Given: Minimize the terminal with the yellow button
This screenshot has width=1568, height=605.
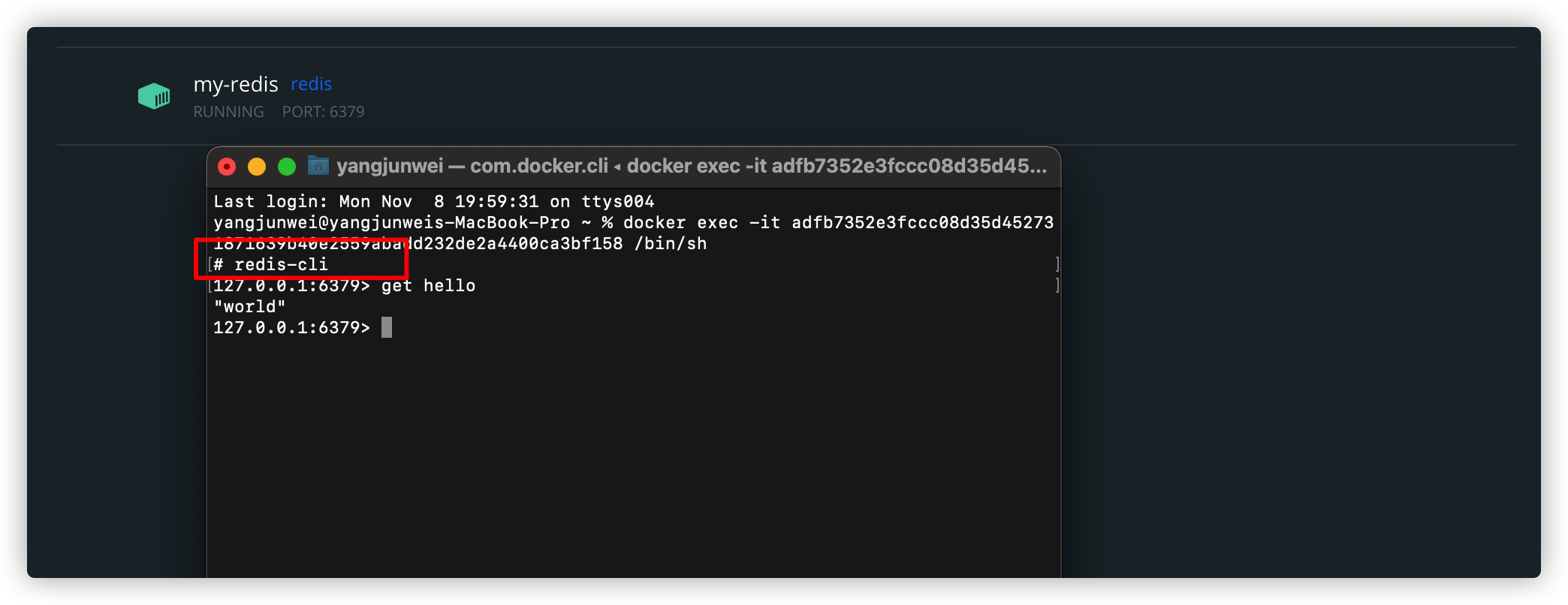Looking at the screenshot, I should click(x=257, y=167).
